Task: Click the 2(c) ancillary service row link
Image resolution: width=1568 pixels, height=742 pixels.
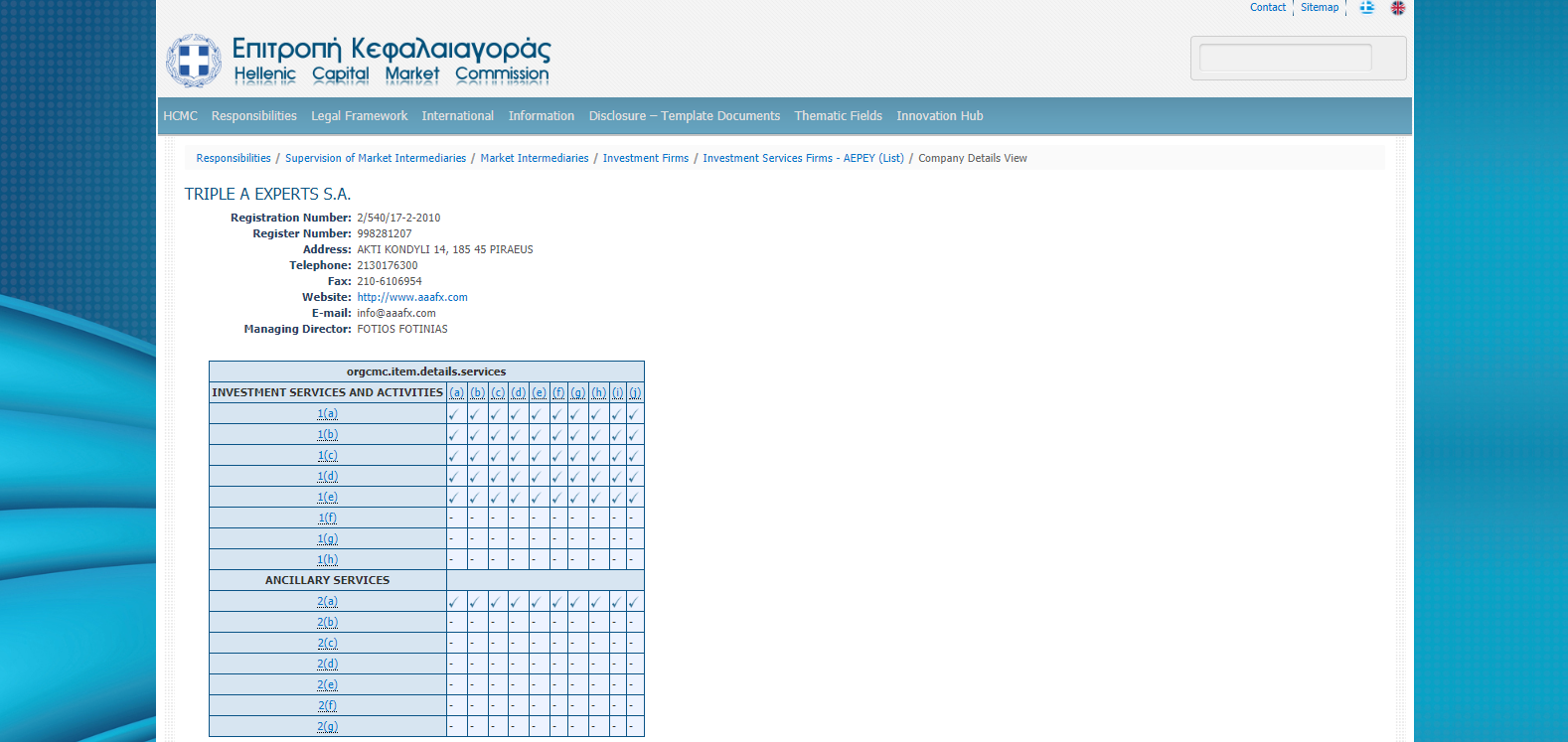Action: point(328,643)
